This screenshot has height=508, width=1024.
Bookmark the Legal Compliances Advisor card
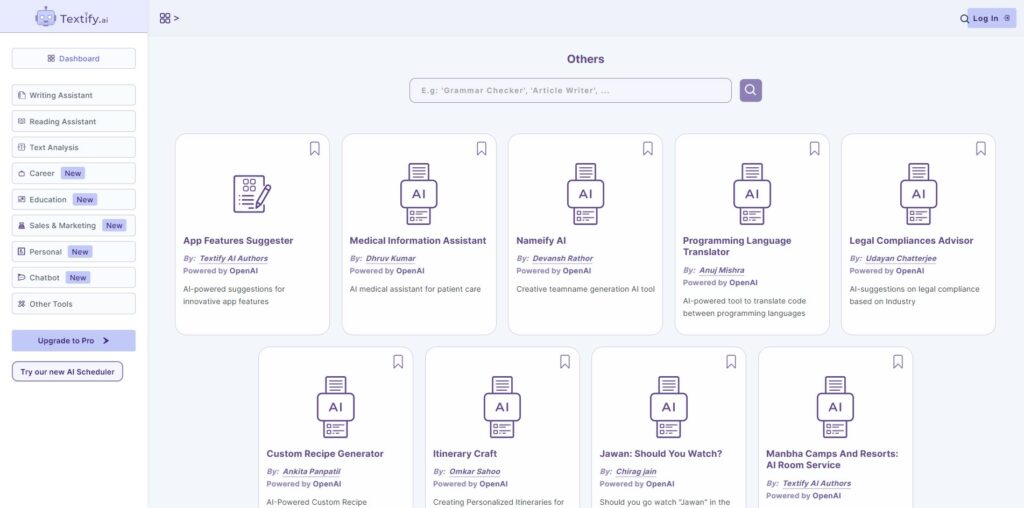981,149
